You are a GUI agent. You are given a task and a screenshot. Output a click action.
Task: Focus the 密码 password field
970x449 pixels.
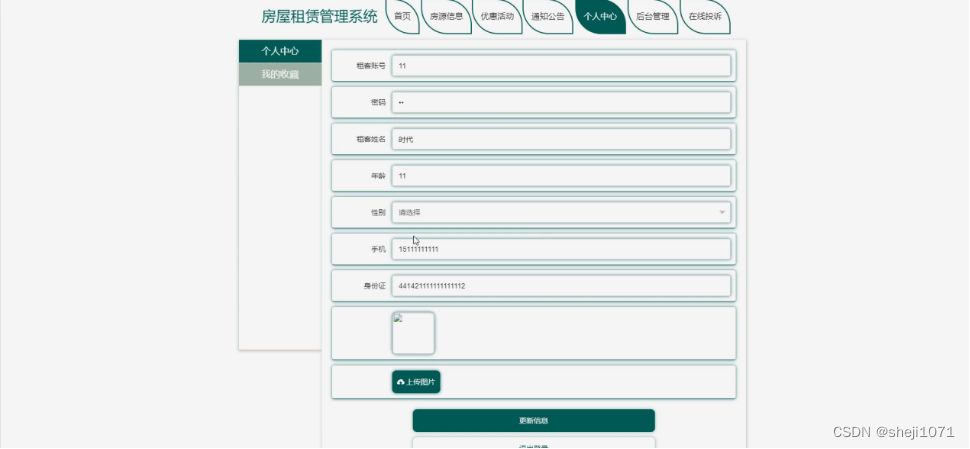point(561,102)
